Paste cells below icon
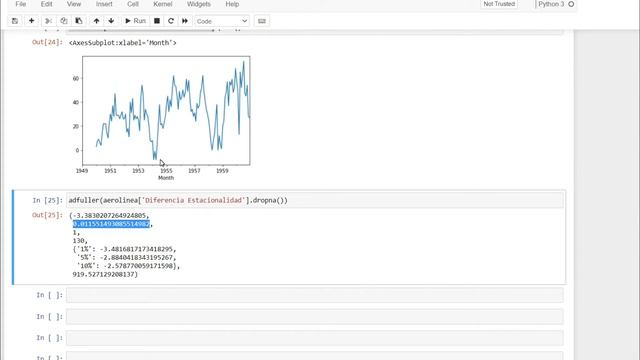Image resolution: width=640 pixels, height=360 pixels. (x=79, y=21)
